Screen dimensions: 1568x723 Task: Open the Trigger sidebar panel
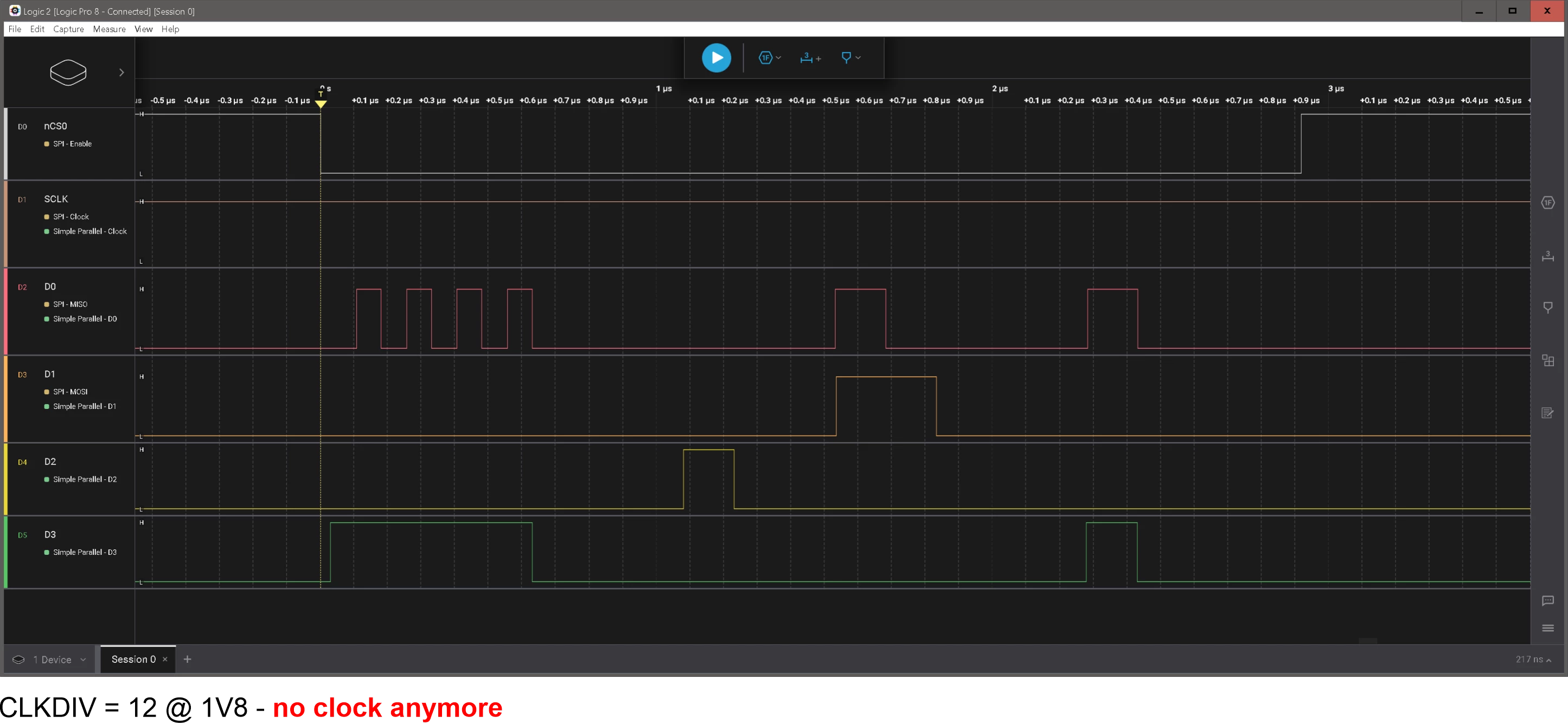click(x=1548, y=308)
